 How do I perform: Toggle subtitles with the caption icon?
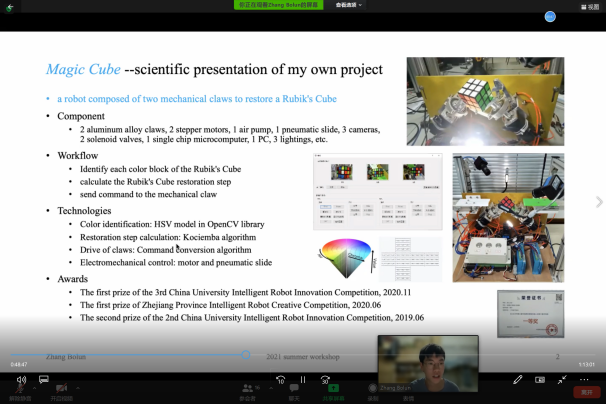(43, 380)
